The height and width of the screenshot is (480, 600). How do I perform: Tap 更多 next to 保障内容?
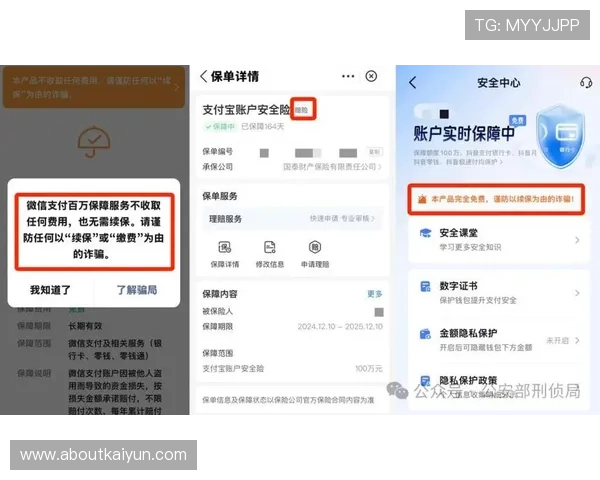point(375,294)
